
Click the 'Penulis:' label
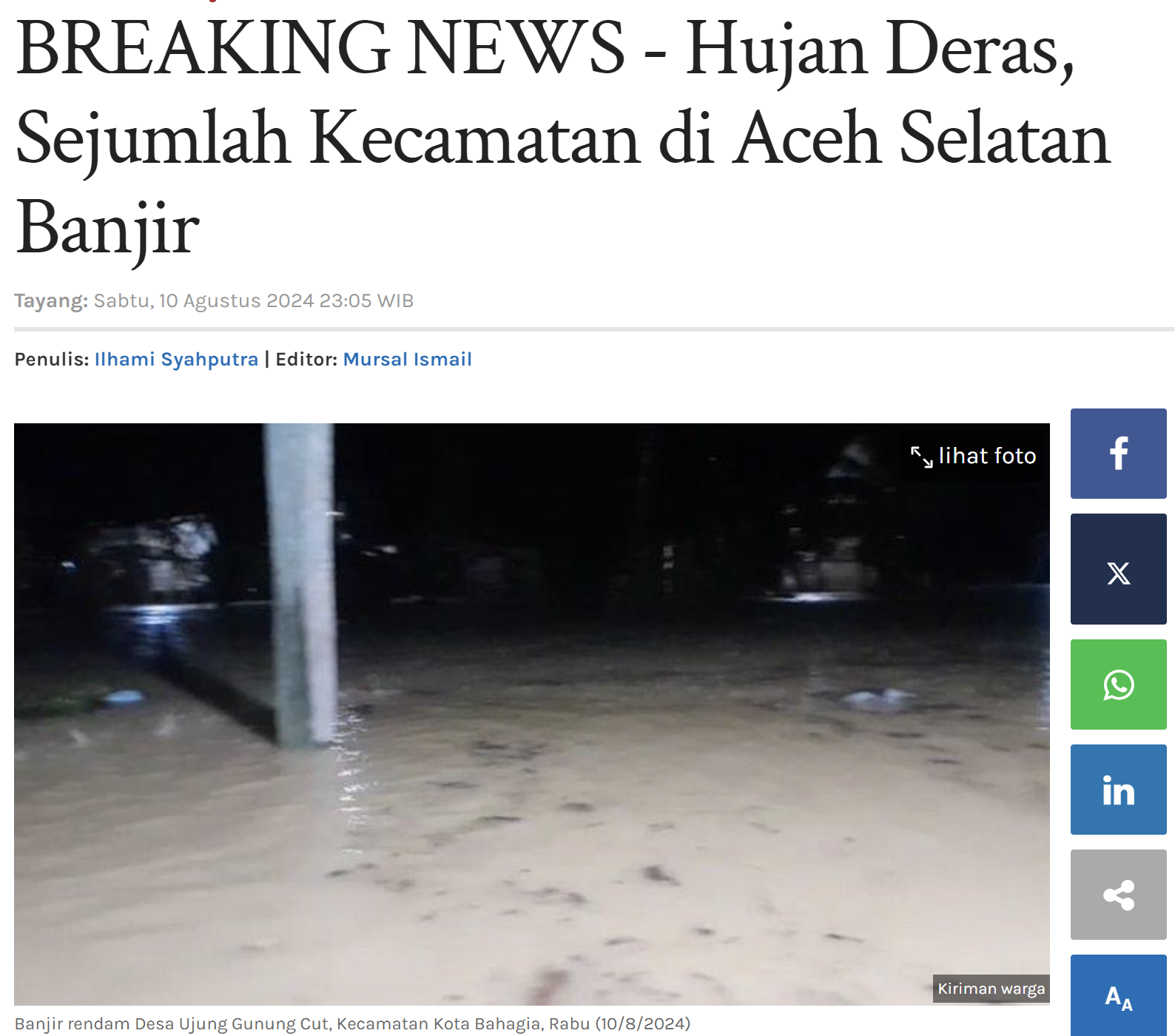click(x=52, y=359)
